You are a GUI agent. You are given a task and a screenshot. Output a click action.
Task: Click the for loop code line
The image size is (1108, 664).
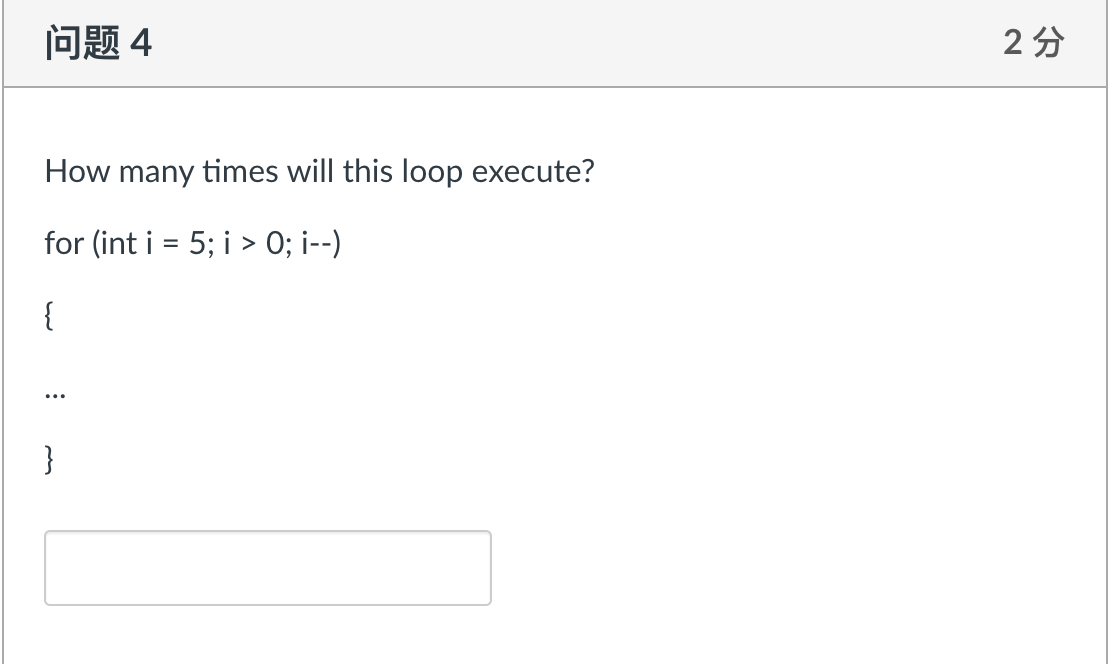(x=192, y=242)
